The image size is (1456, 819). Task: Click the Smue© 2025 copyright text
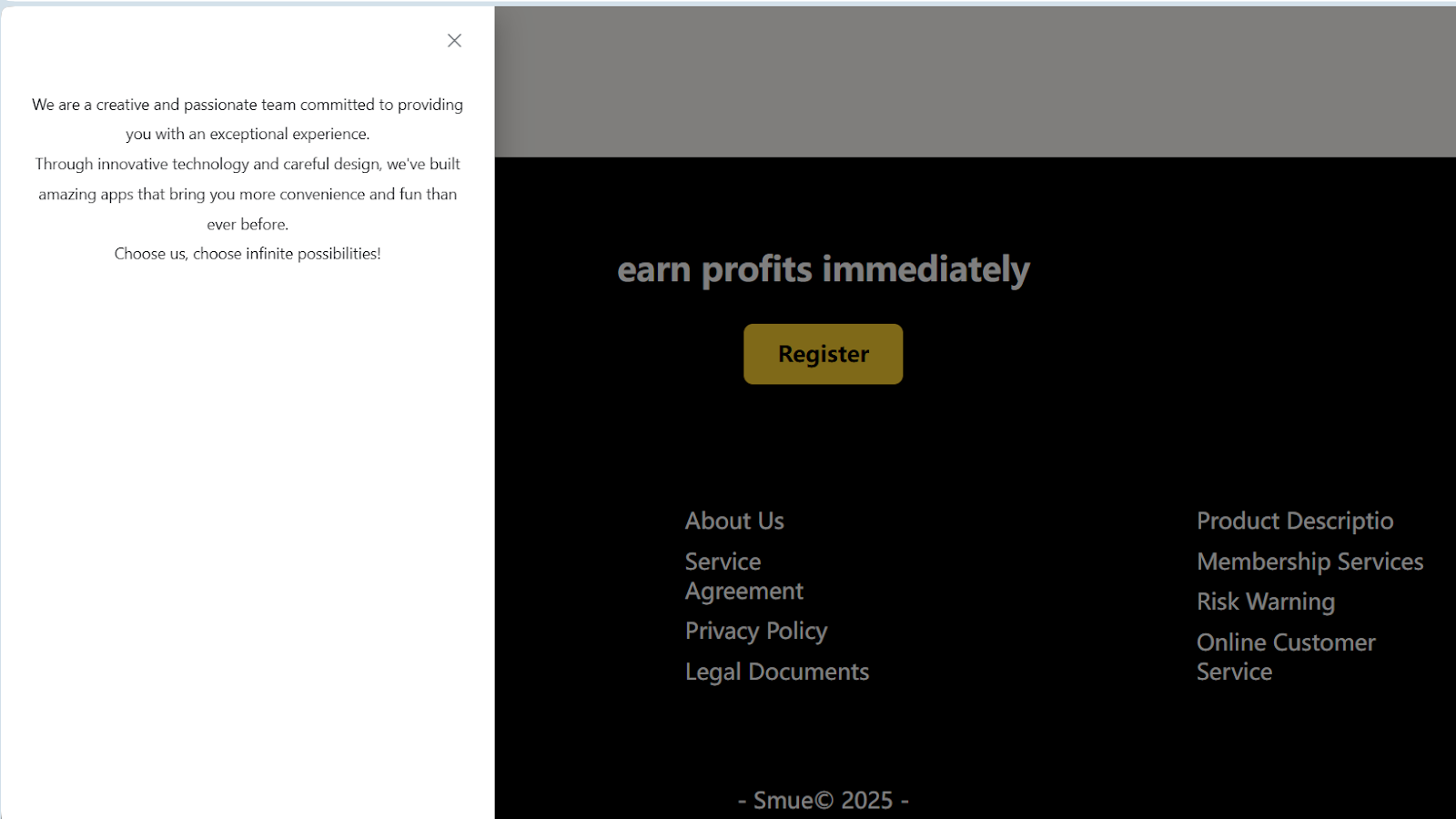tap(823, 800)
